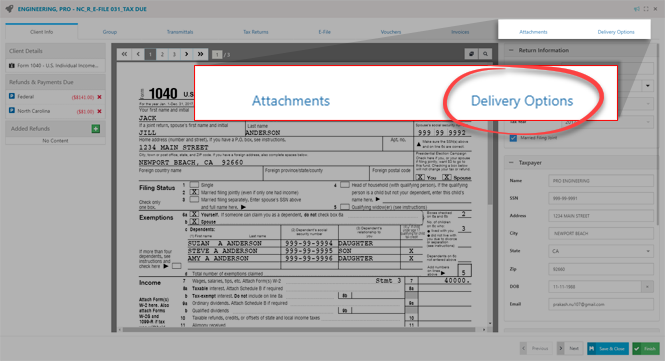The image size is (665, 361).
Task: Go to previous page in viewer
Action: click(x=138, y=54)
